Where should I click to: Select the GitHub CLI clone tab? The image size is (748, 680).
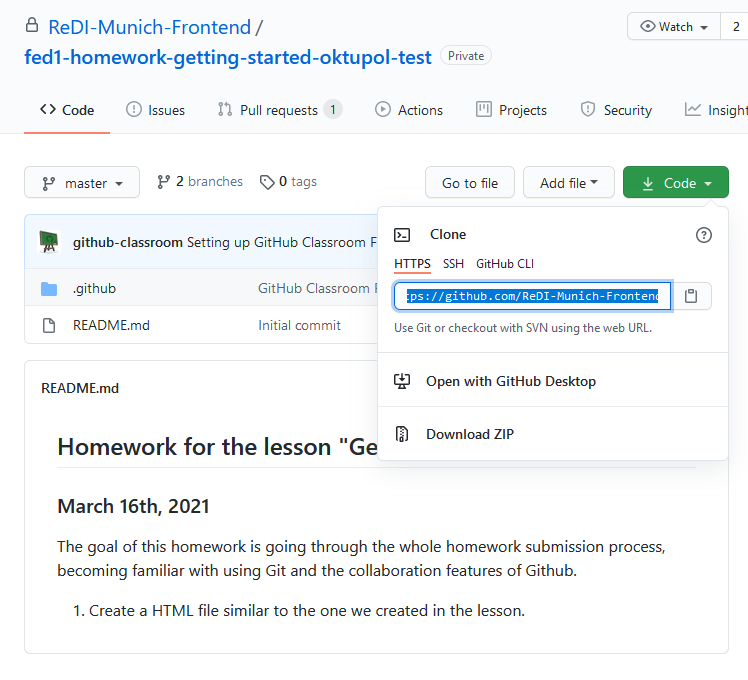pyautogui.click(x=504, y=264)
